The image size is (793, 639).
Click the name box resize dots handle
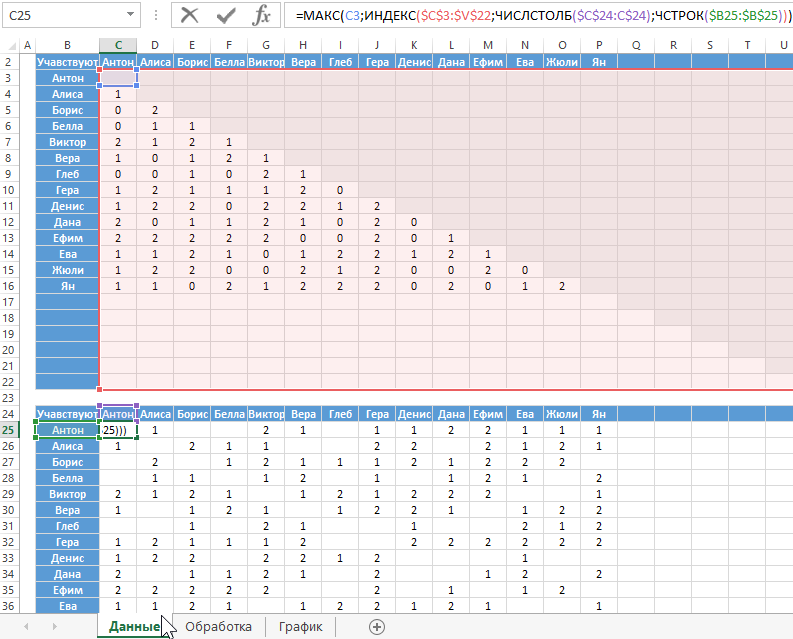157,16
